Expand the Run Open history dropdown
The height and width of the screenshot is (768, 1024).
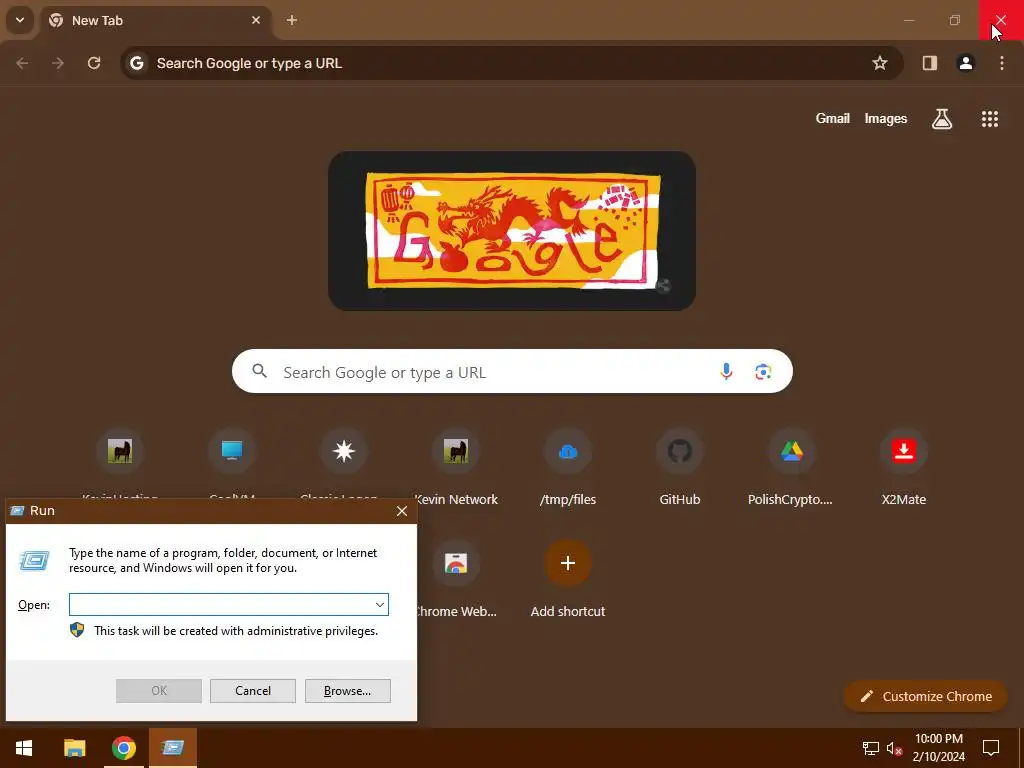379,605
